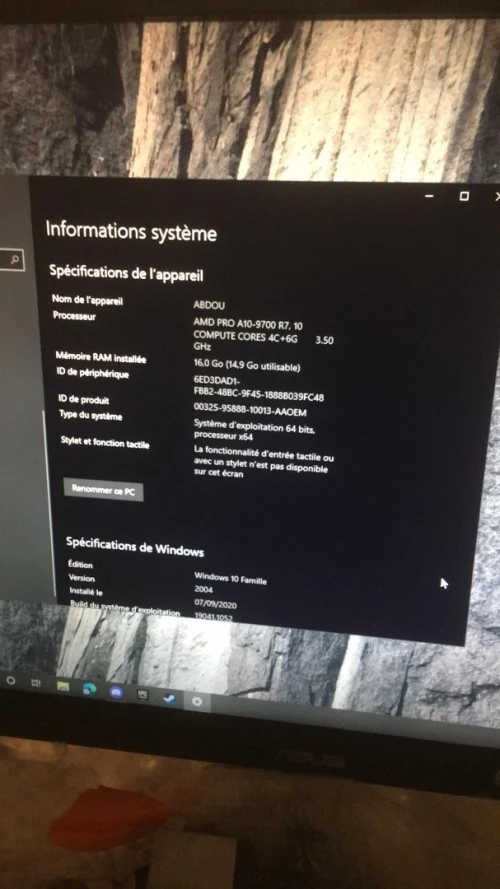The height and width of the screenshot is (889, 500).
Task: Open Cortana circle in taskbar
Action: [10, 679]
